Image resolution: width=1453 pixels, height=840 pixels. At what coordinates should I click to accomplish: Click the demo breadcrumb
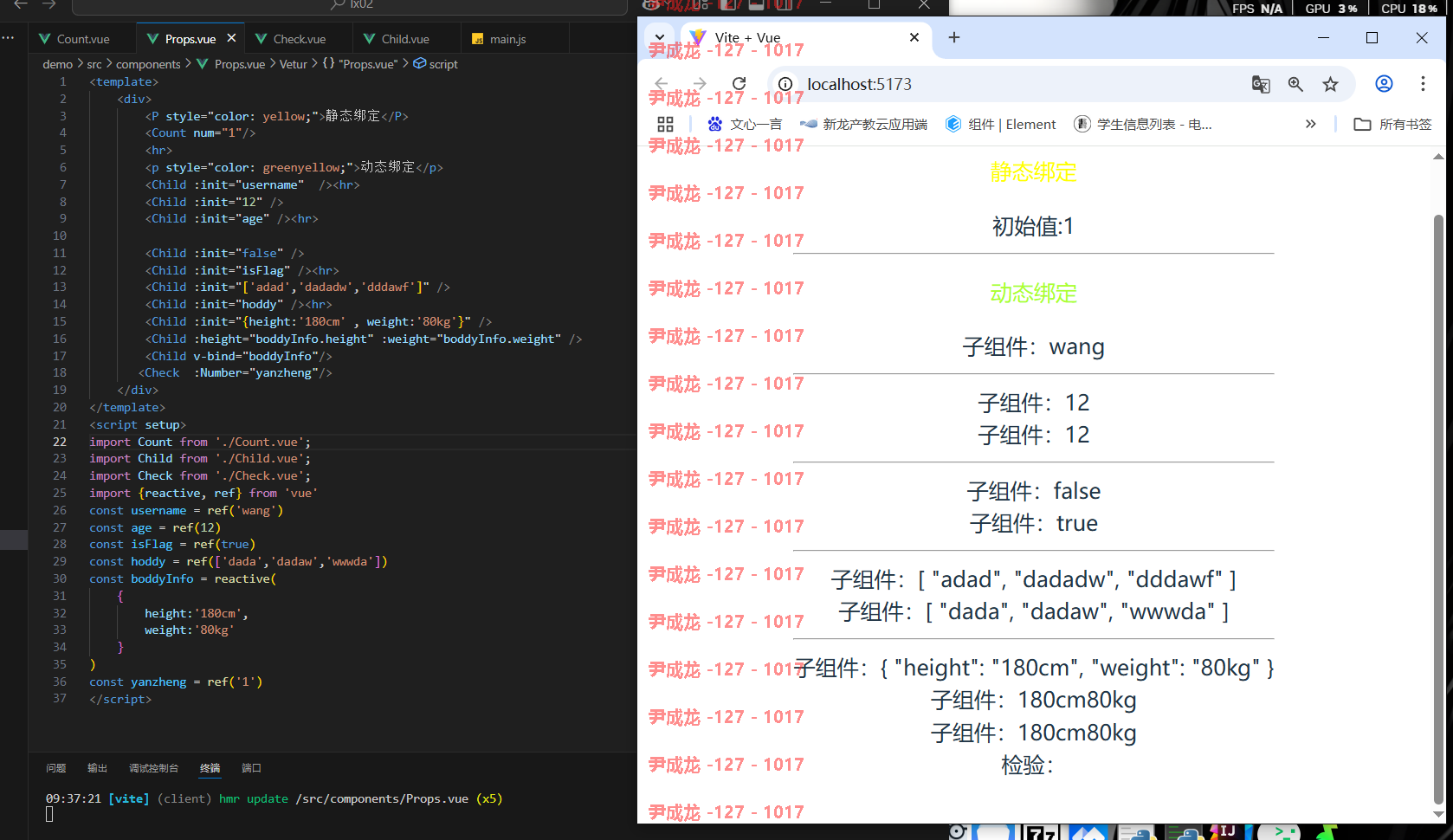click(x=57, y=64)
